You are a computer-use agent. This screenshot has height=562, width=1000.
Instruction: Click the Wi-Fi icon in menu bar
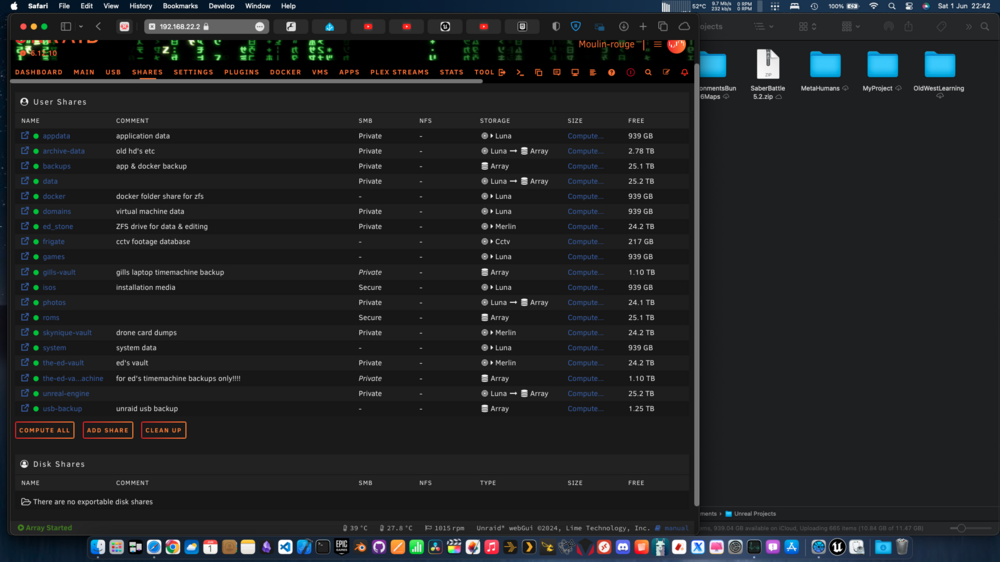[874, 6]
